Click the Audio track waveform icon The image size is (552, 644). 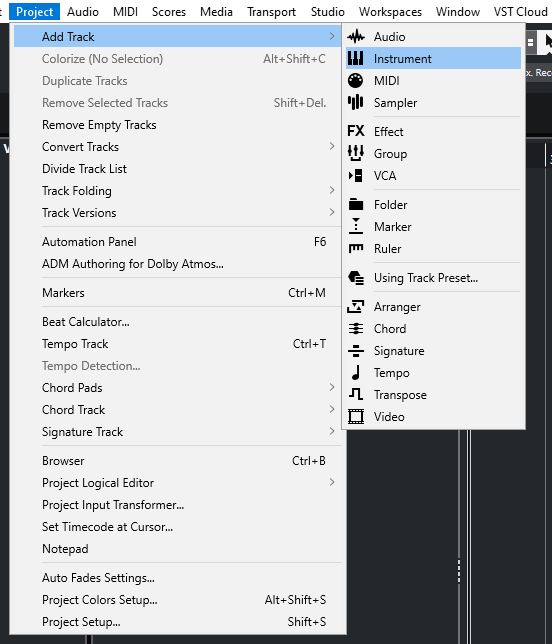click(356, 37)
